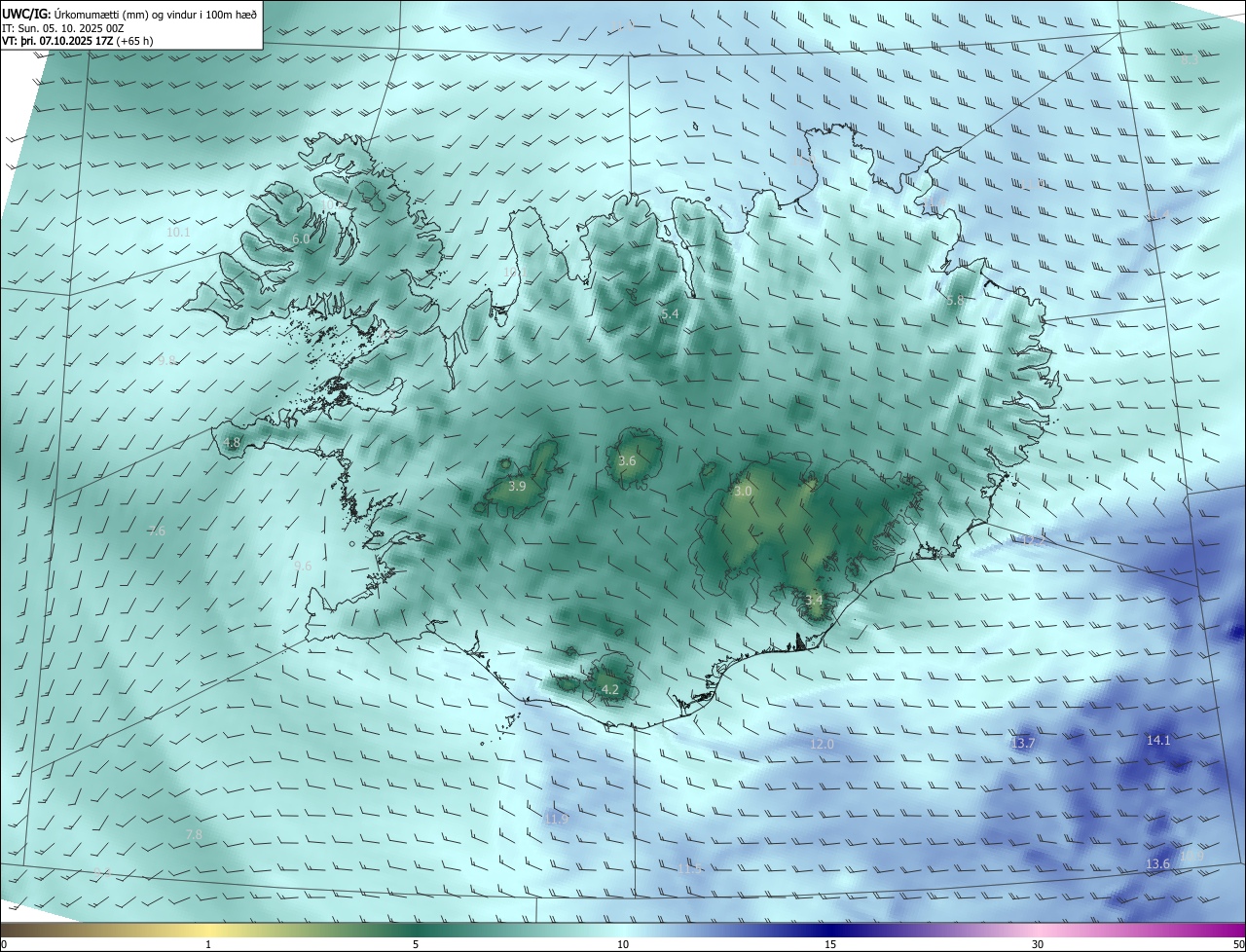Image resolution: width=1246 pixels, height=952 pixels.
Task: Click the valid time line 'VT: þri. 07.10.2025 17Z'
Action: coord(59,41)
